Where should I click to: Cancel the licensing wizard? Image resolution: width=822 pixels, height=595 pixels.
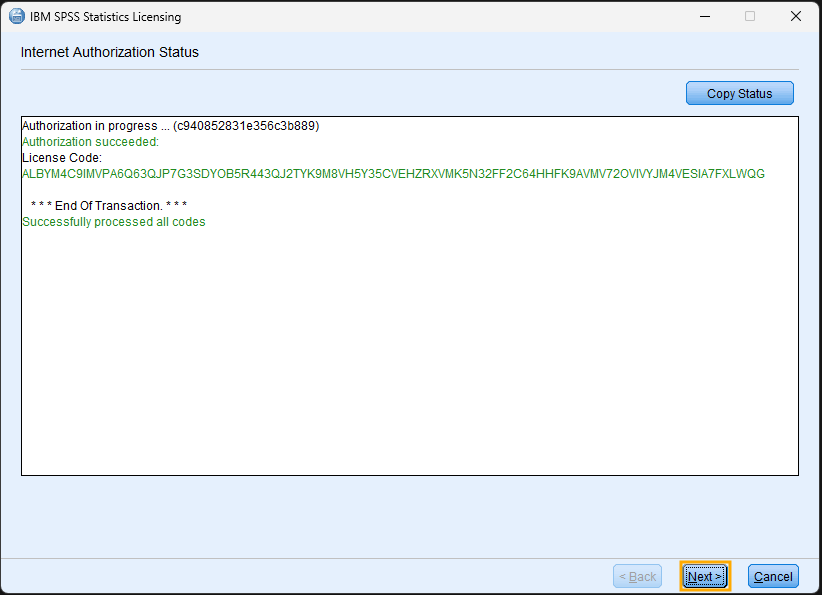pos(773,576)
